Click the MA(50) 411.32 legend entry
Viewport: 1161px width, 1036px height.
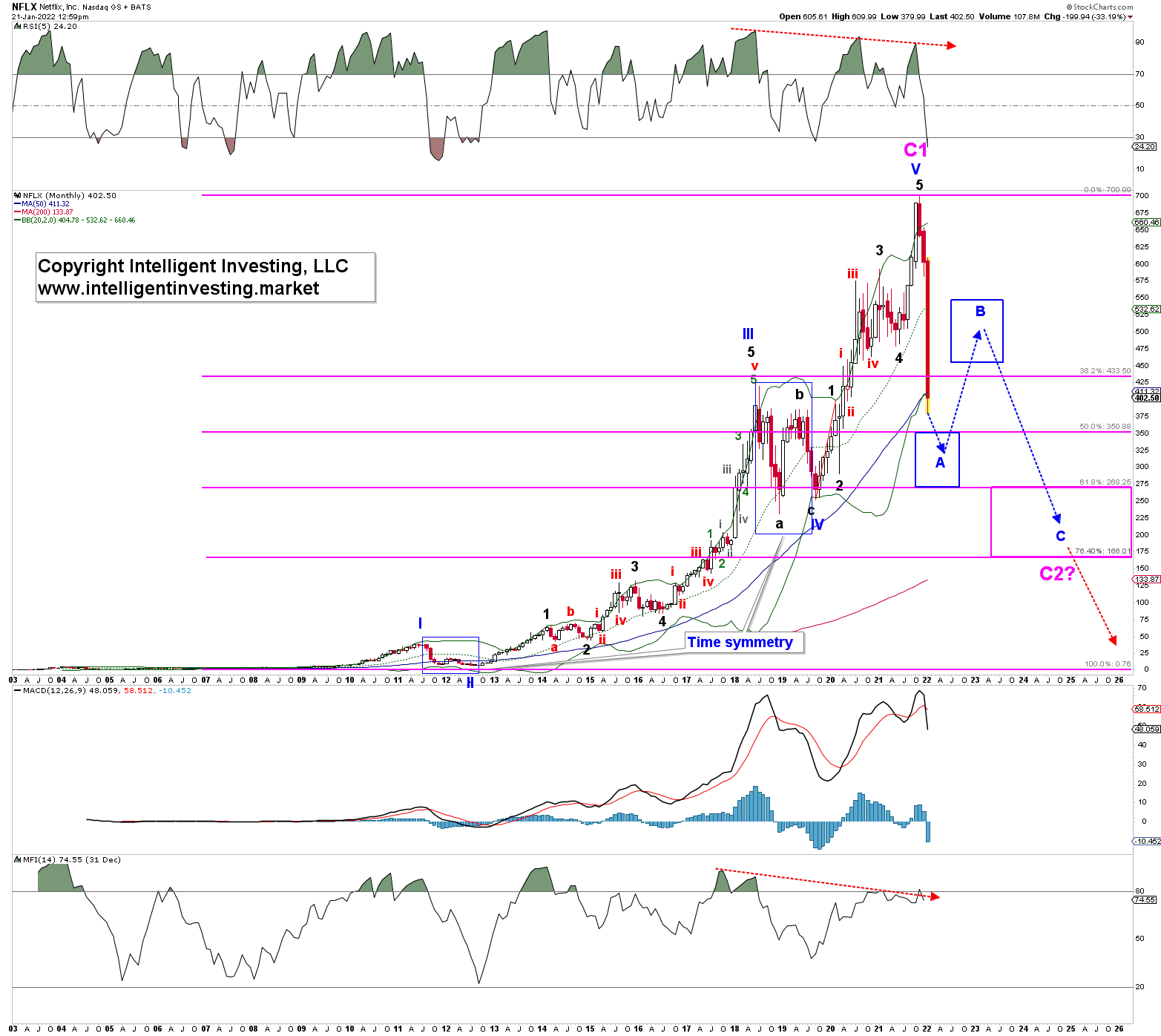[43, 203]
